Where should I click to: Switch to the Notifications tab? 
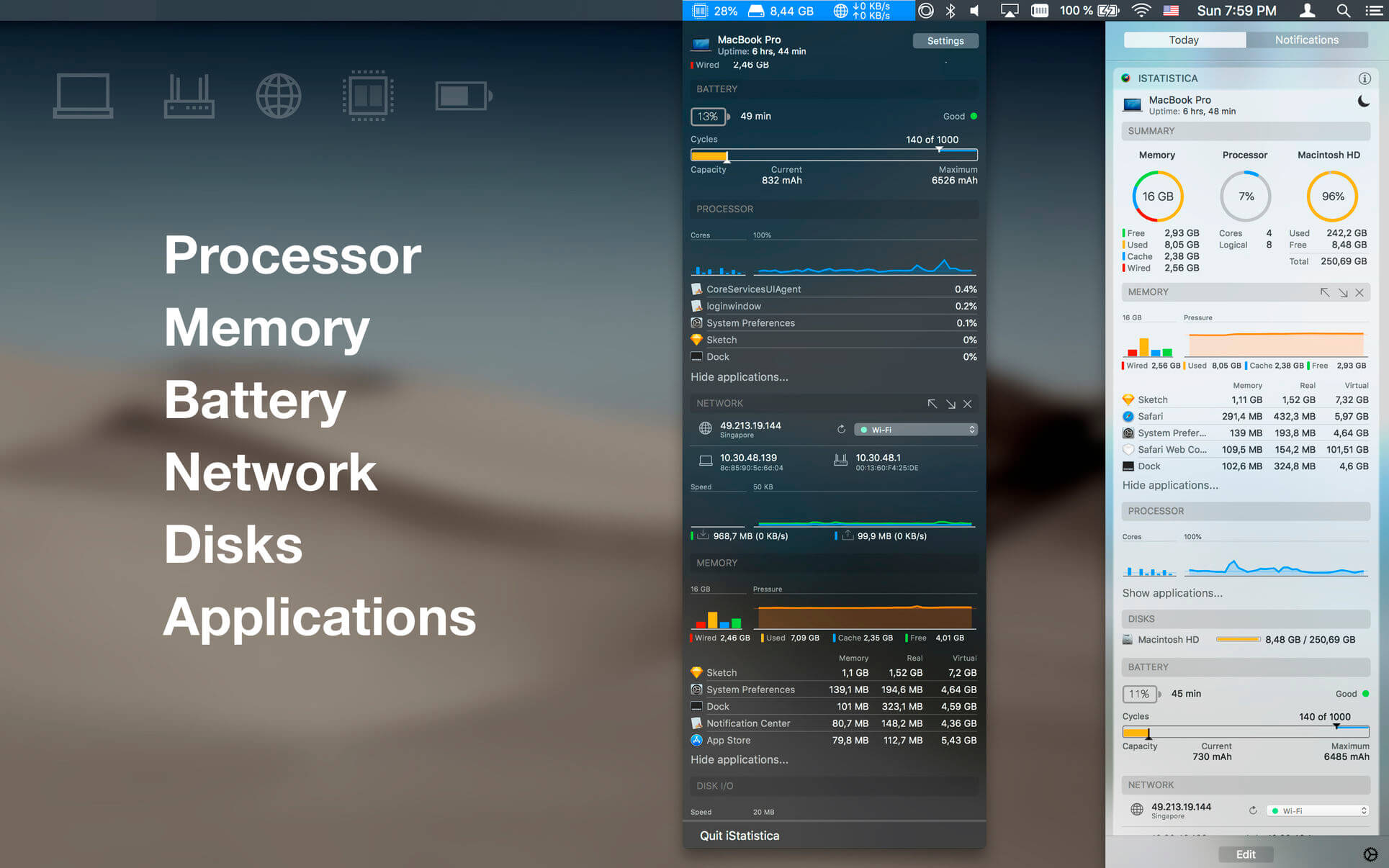tap(1306, 40)
